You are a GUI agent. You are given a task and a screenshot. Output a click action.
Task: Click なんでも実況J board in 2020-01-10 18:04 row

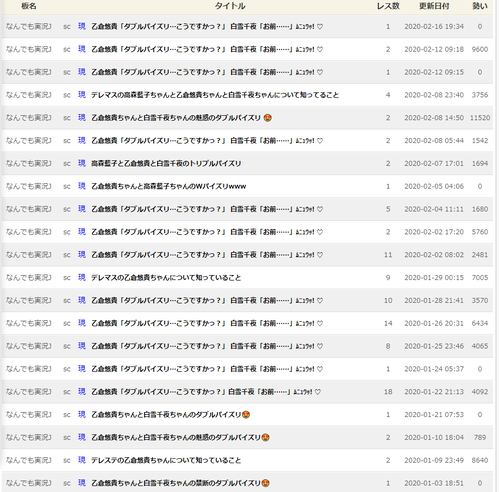point(29,437)
